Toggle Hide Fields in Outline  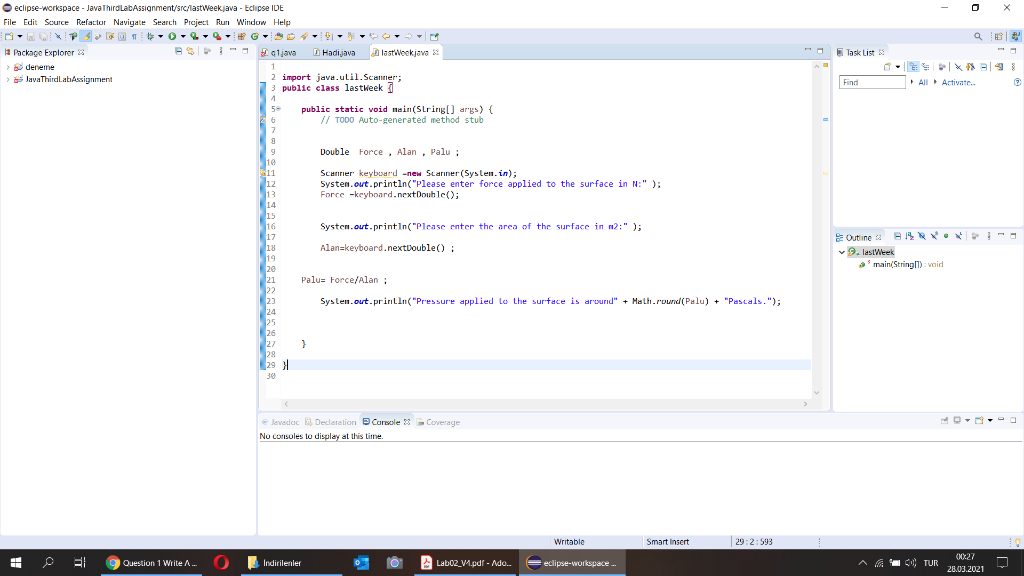point(922,236)
